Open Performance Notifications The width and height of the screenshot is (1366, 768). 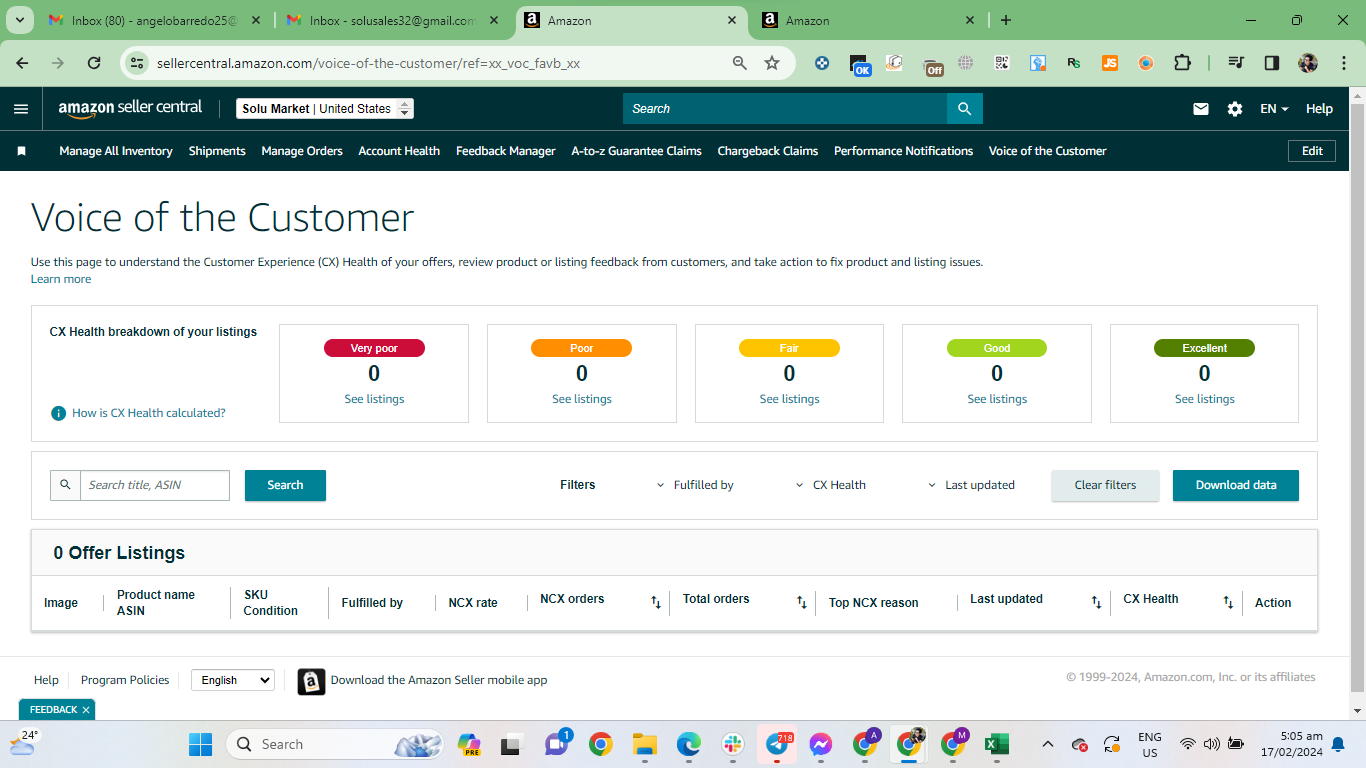(904, 151)
